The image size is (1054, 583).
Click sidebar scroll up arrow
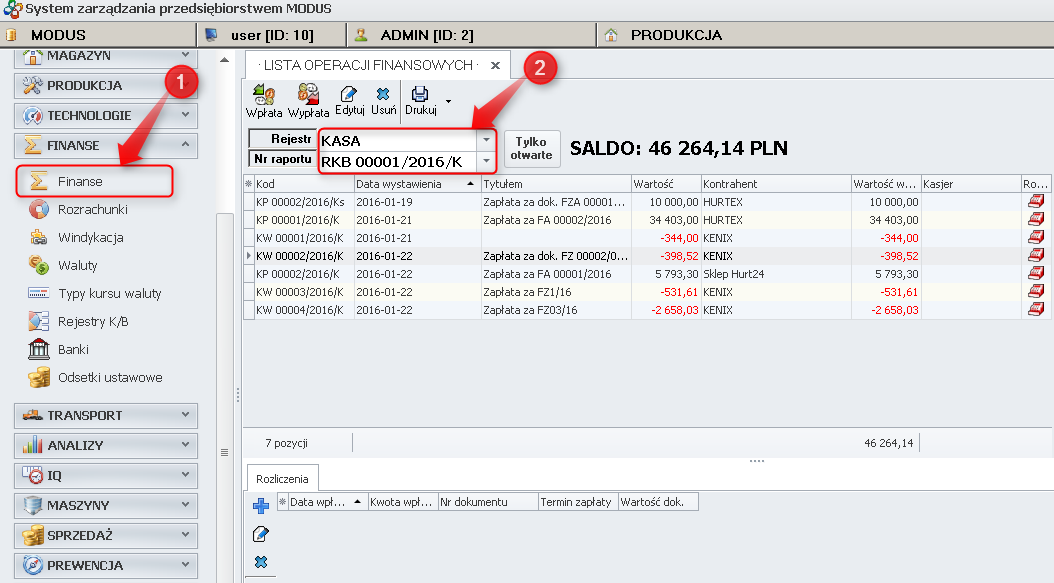tap(225, 61)
